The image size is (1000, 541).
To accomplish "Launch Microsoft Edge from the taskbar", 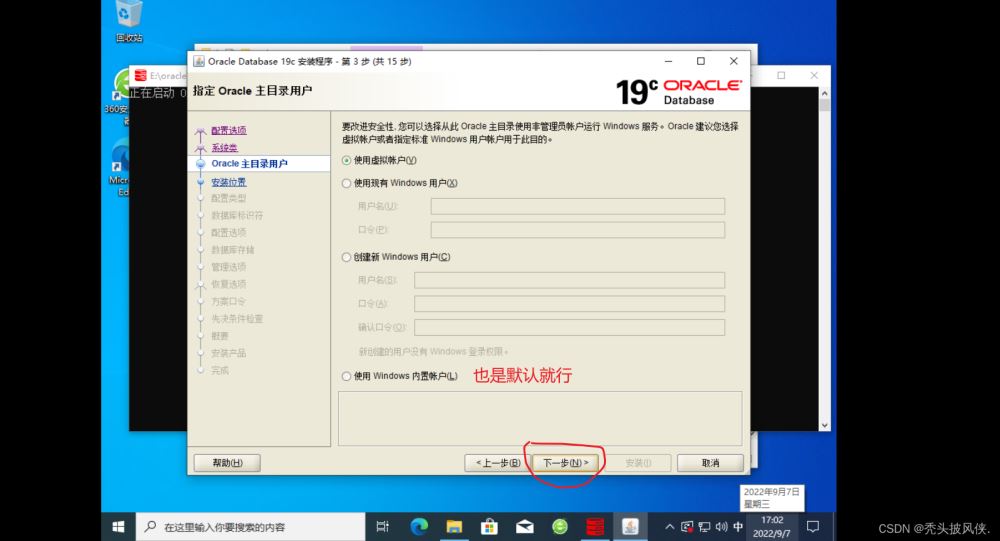I will (418, 526).
